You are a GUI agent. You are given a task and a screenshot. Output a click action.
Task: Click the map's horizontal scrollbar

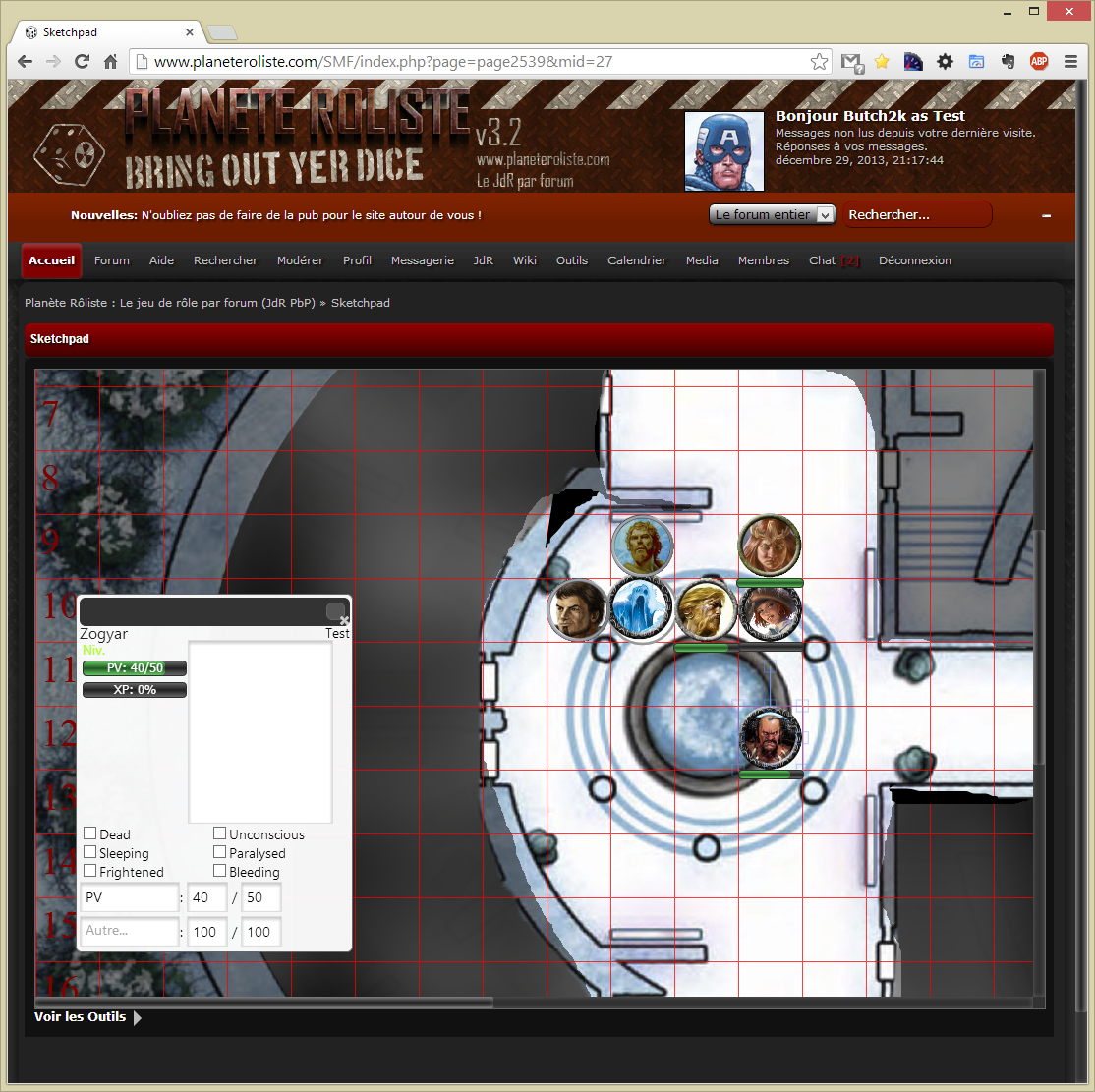point(263,1003)
